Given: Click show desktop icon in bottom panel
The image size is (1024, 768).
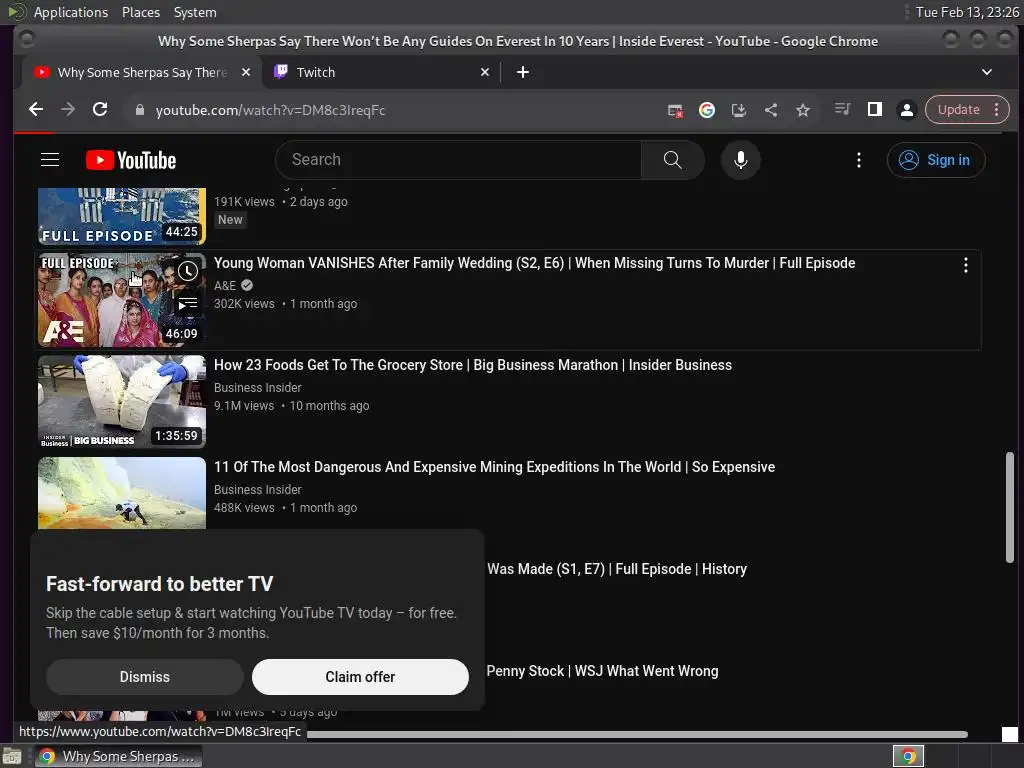Looking at the screenshot, I should [11, 757].
